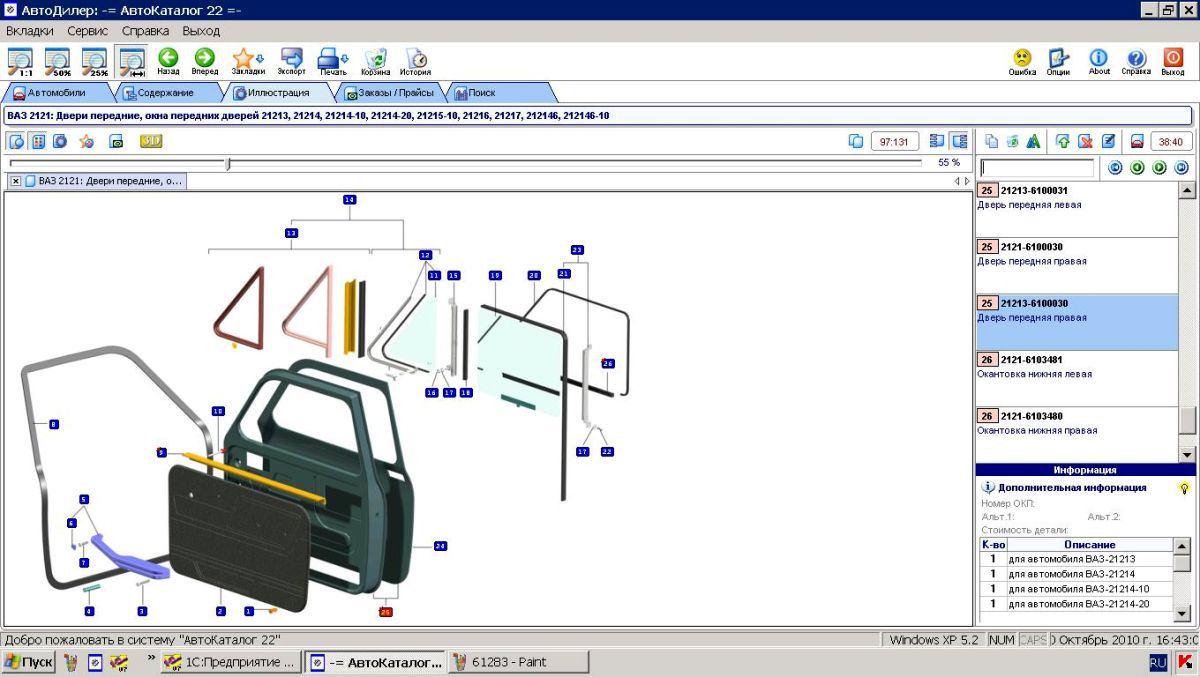The width and height of the screenshot is (1200, 677).
Task: Click the part search input field
Action: (1037, 168)
